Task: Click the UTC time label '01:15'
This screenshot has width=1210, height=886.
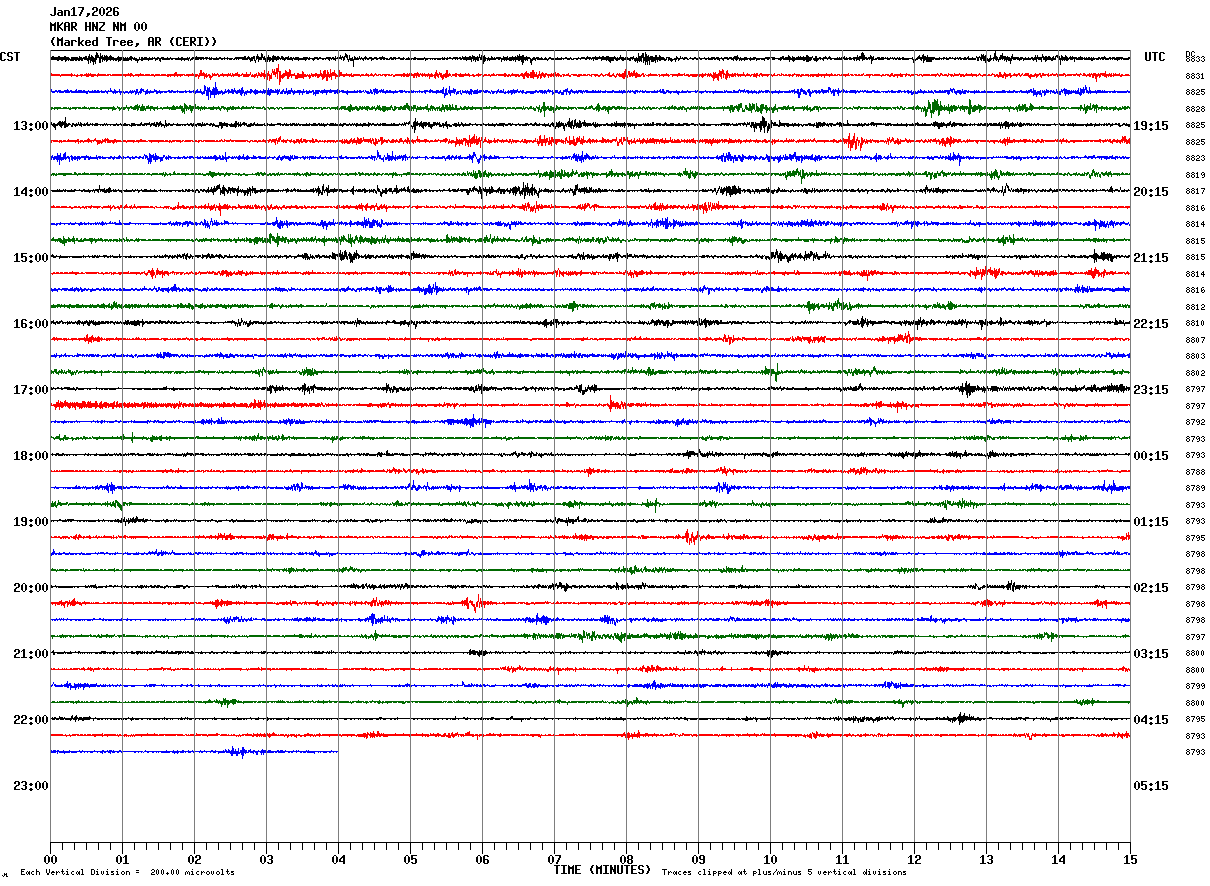Action: pyautogui.click(x=1151, y=522)
